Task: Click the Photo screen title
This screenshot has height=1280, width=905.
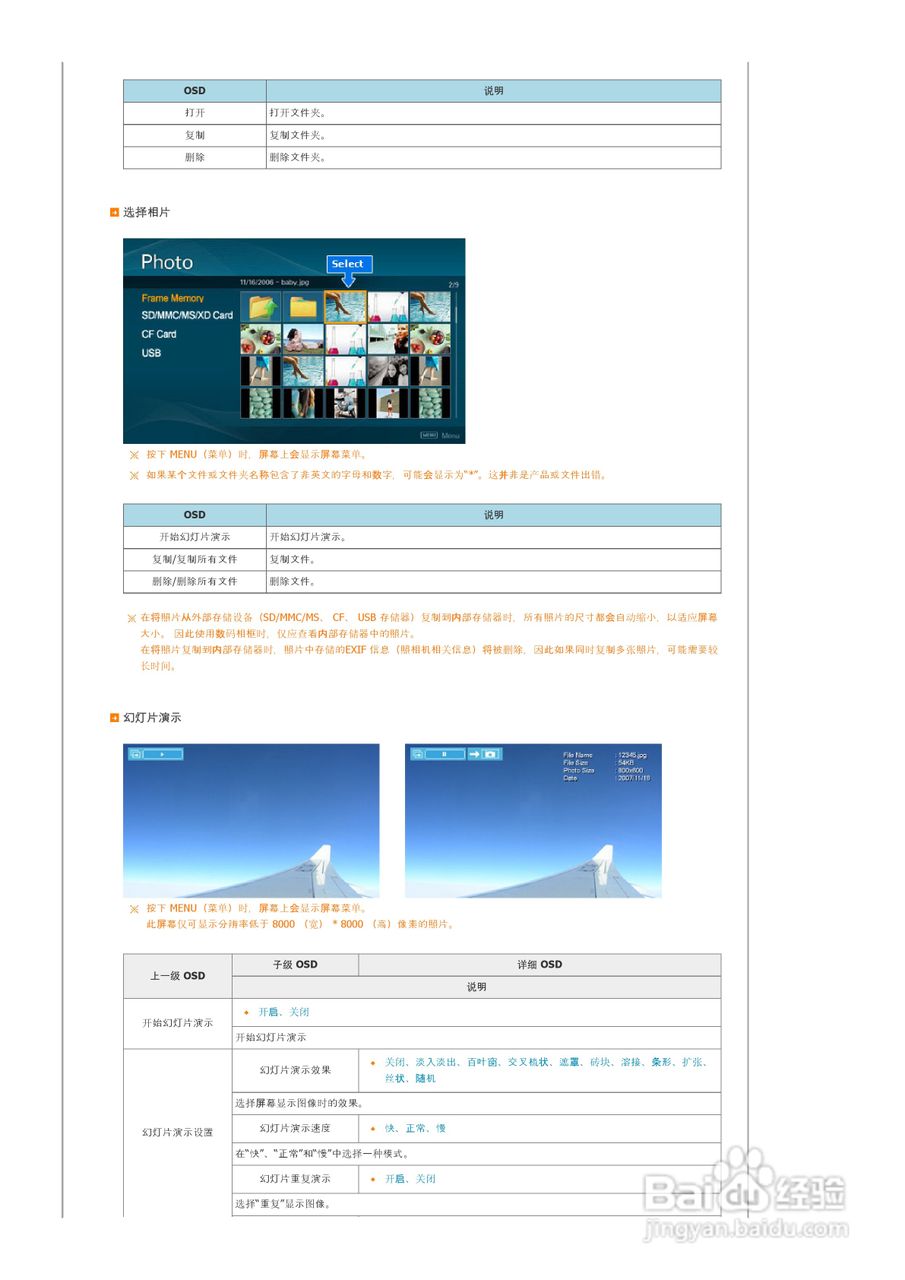Action: pos(168,262)
